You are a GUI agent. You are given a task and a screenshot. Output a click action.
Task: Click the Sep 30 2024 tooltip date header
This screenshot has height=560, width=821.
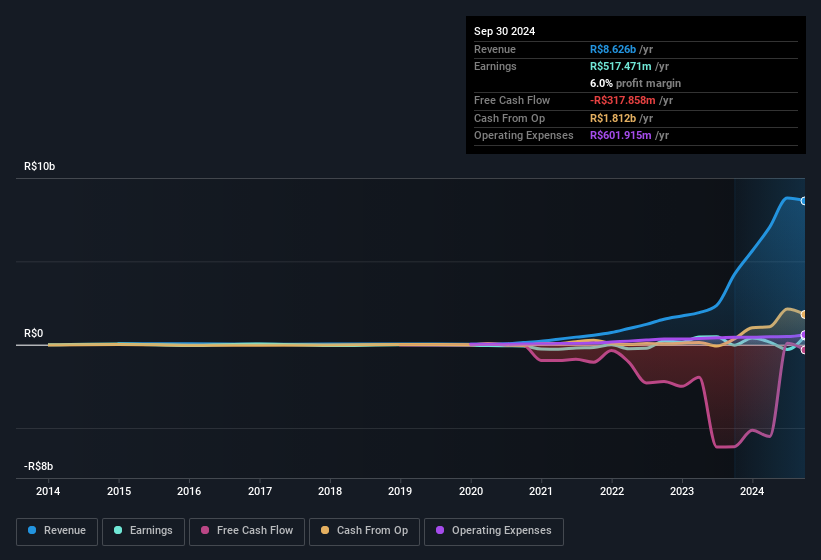tap(505, 31)
